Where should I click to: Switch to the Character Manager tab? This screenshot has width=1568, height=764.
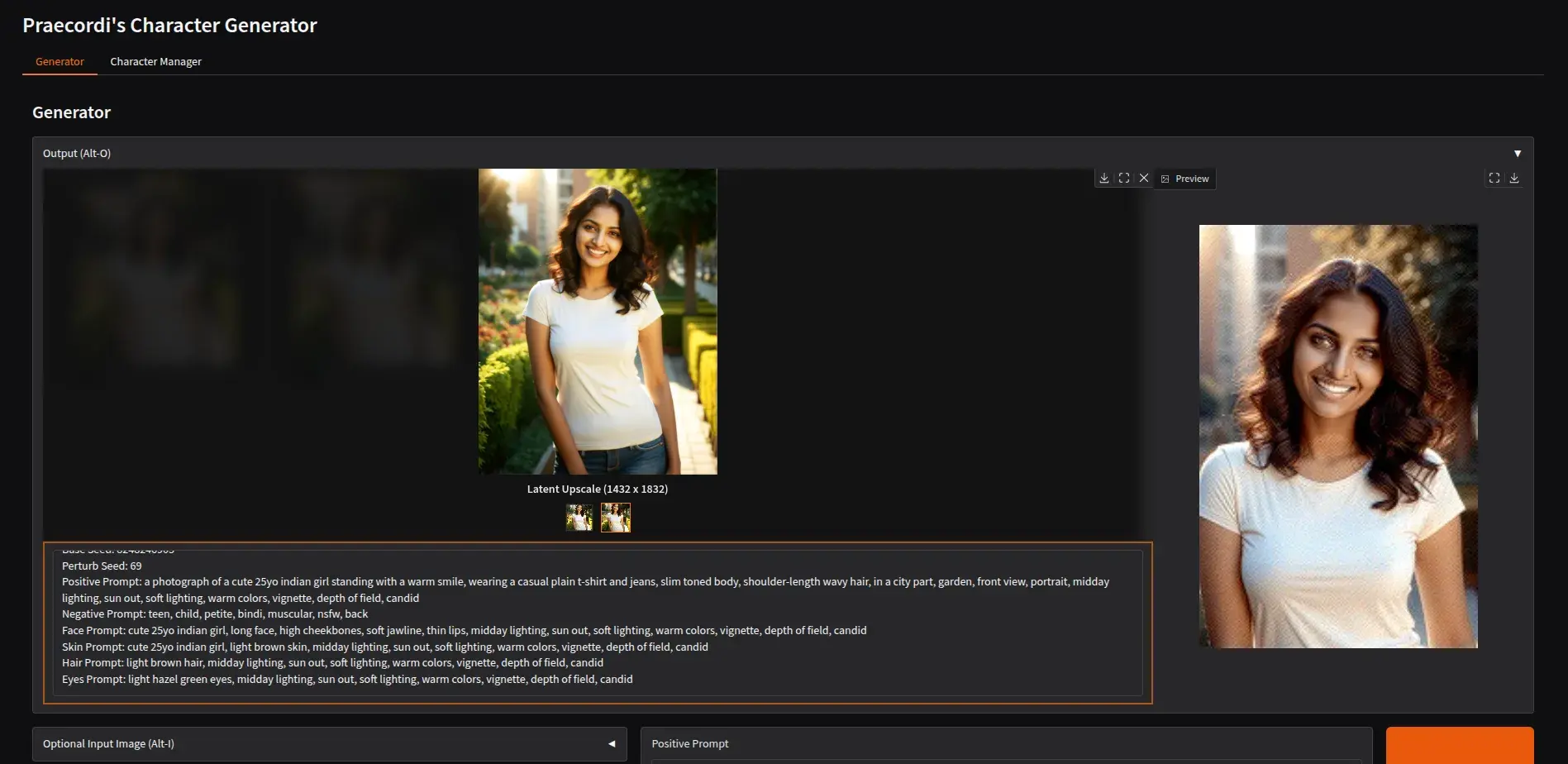pos(155,62)
